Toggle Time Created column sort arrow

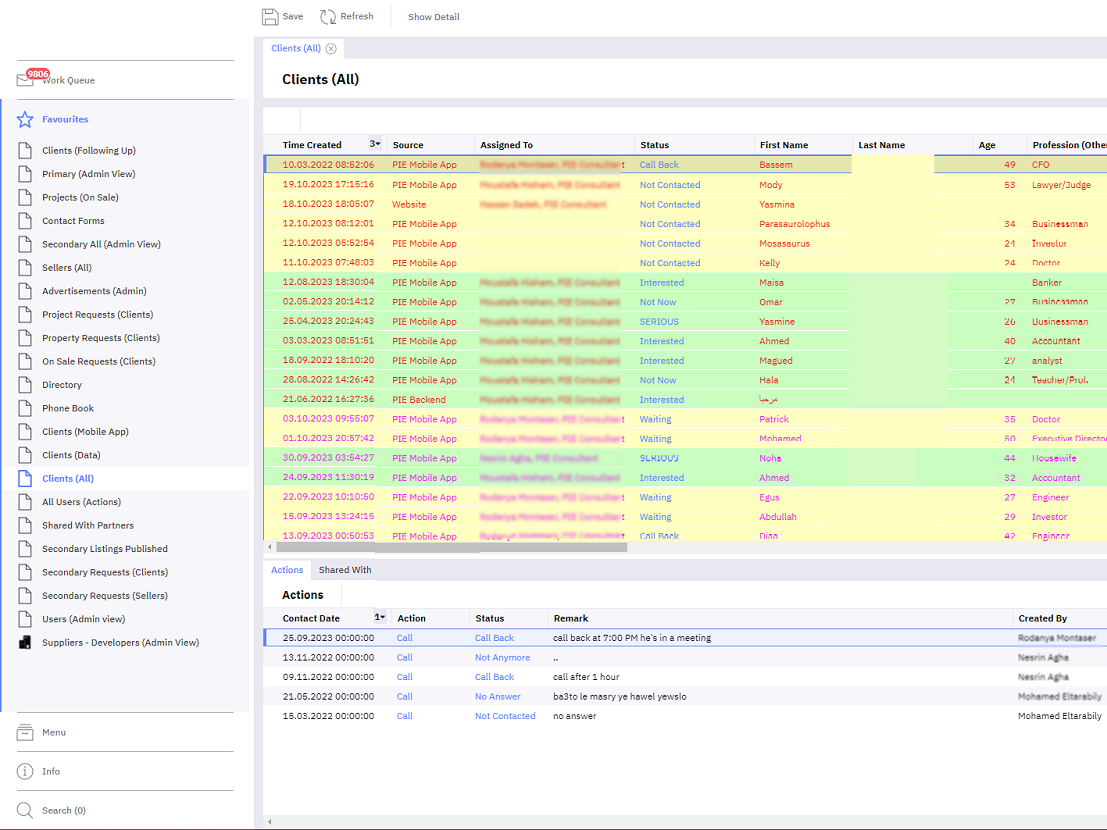click(375, 145)
